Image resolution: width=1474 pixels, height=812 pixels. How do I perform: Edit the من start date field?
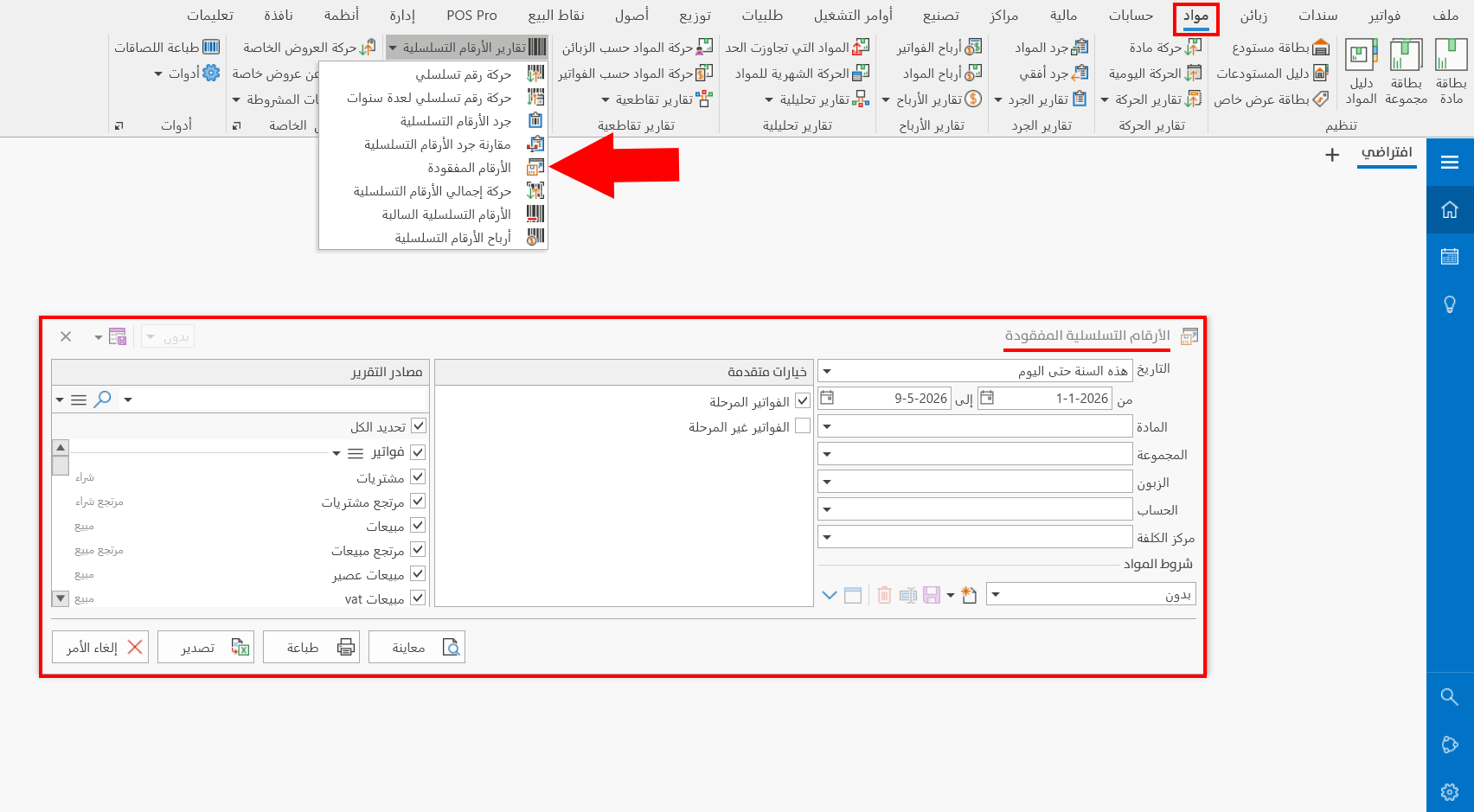(x=1045, y=399)
